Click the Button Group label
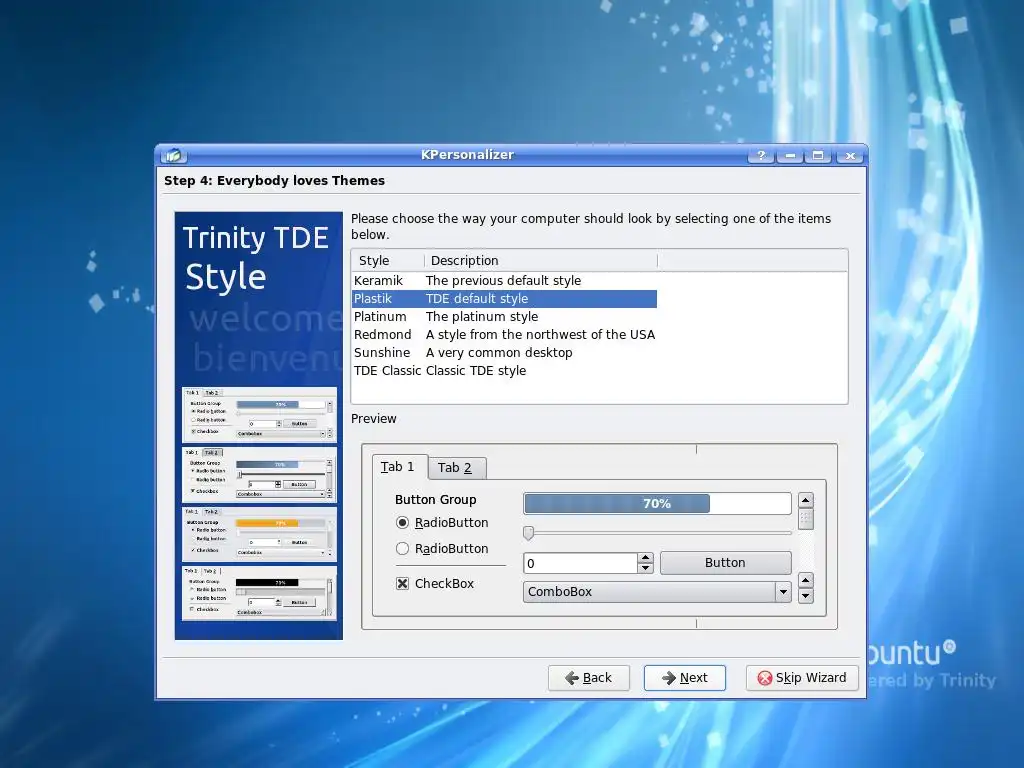 point(436,500)
